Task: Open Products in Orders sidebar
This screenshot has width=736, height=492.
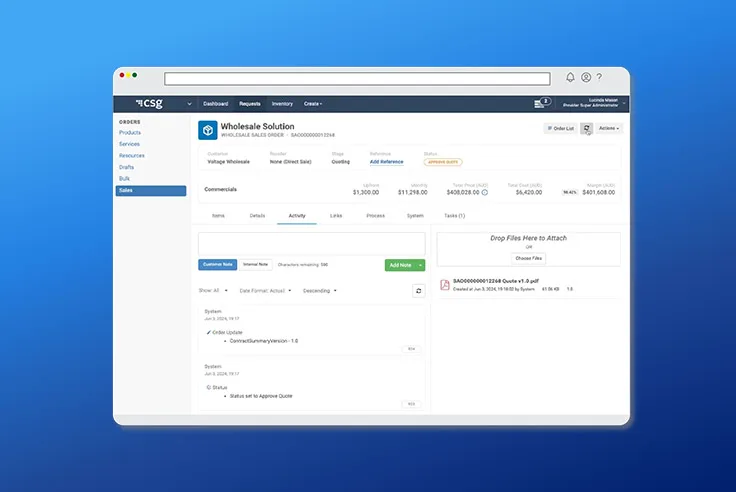Action: click(x=130, y=132)
